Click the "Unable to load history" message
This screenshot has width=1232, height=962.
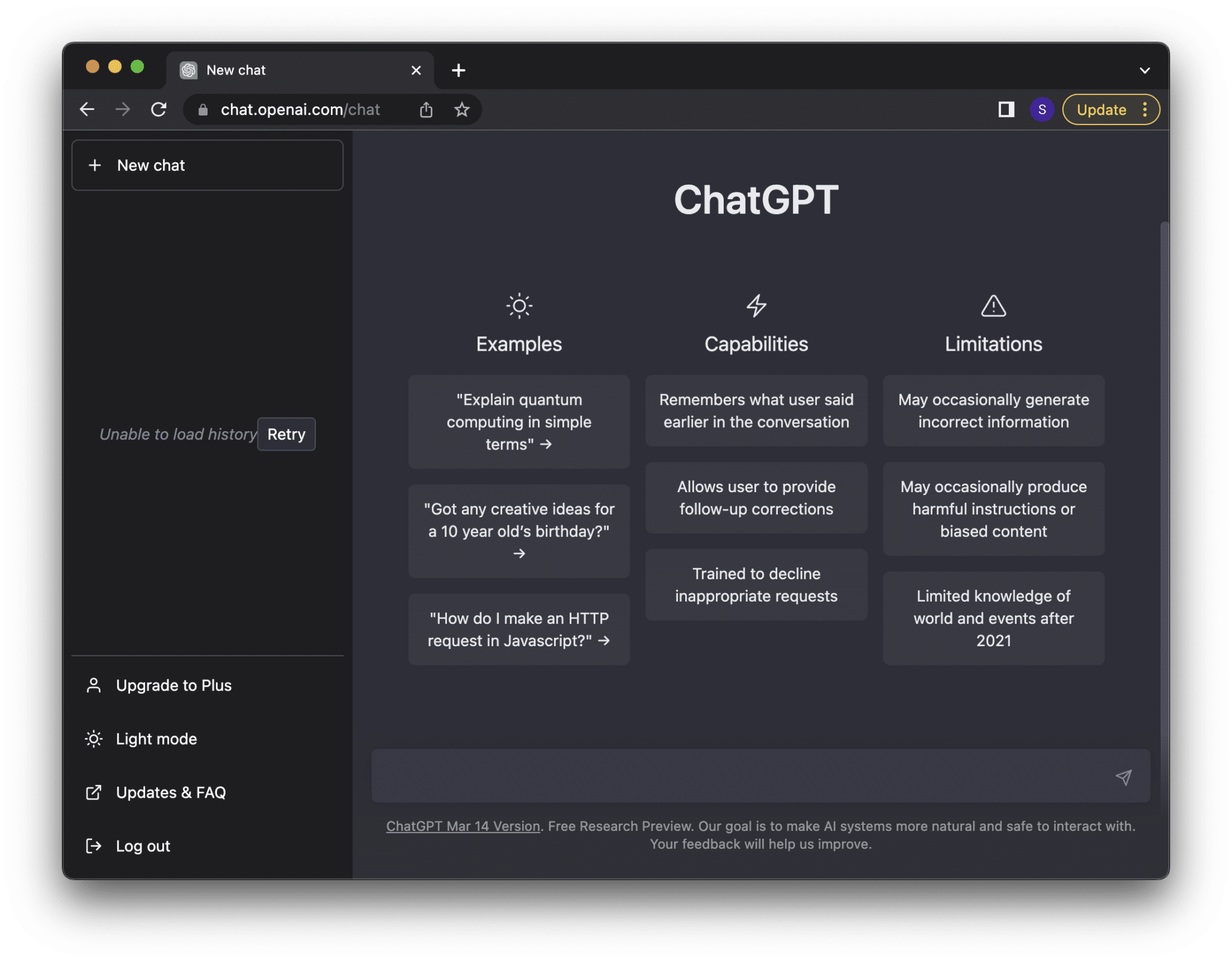tap(178, 434)
